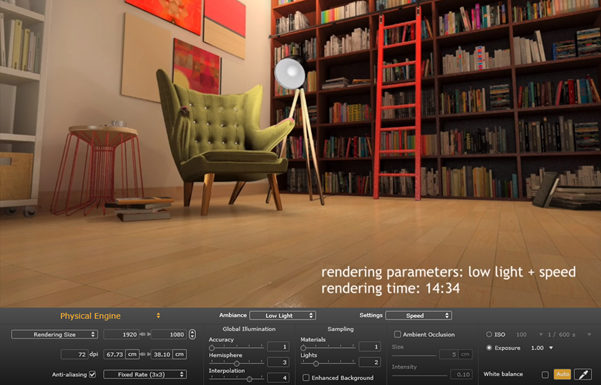
Task: Open the Physical Engine selector arrows
Action: (158, 316)
